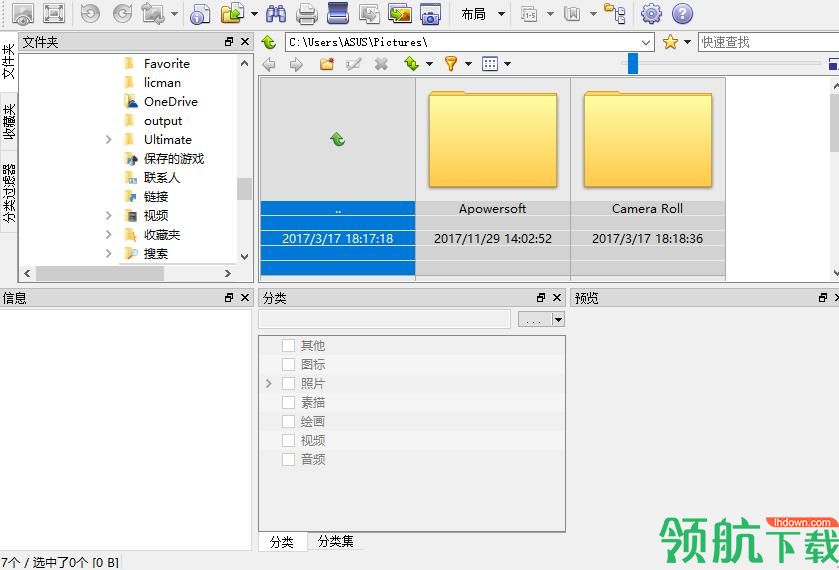This screenshot has width=839, height=570.
Task: Close the 信息 panel
Action: 245,298
